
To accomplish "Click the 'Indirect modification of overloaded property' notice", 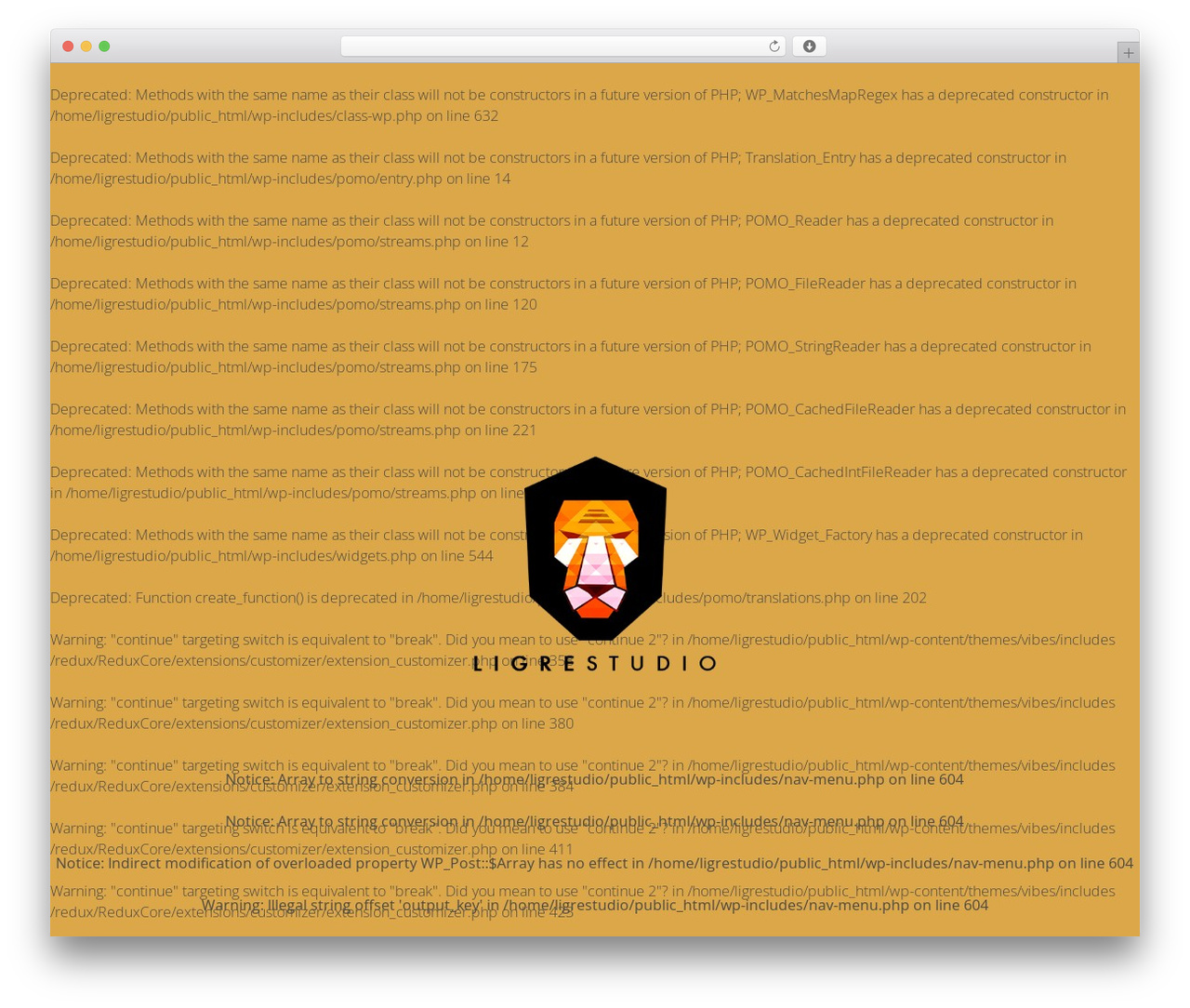I will click(594, 863).
